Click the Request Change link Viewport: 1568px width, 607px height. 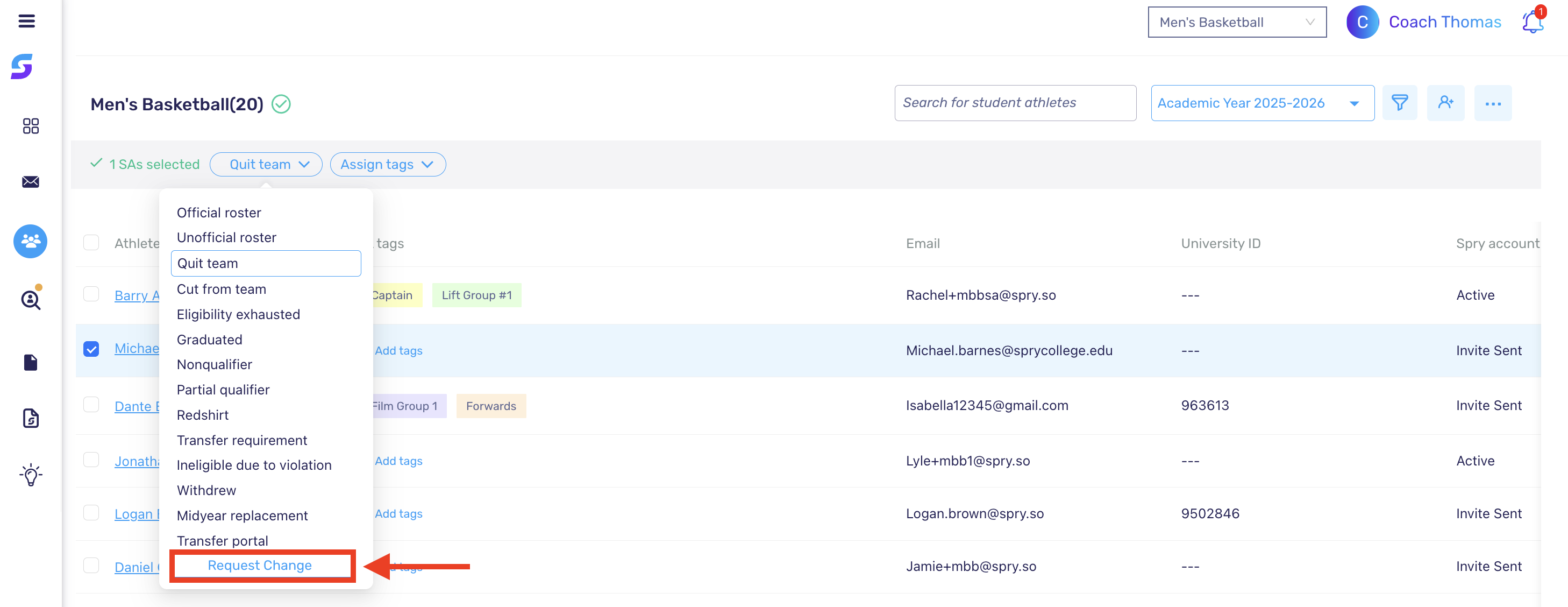coord(260,566)
